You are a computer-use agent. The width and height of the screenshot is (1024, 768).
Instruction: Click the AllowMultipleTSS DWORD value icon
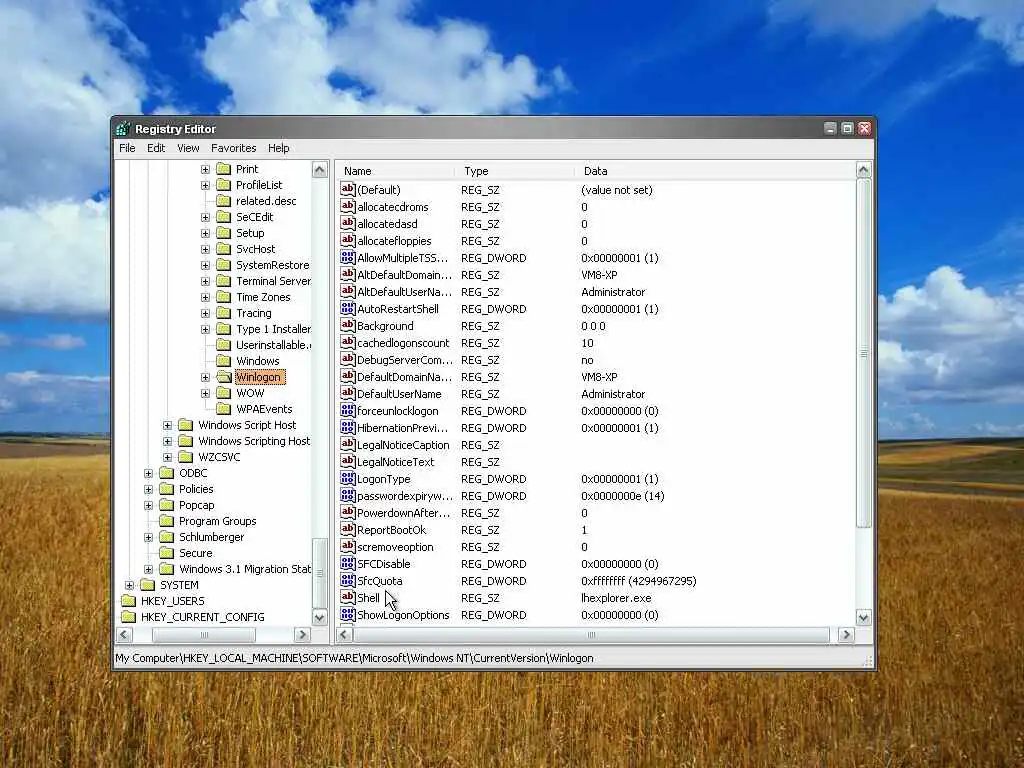click(347, 257)
